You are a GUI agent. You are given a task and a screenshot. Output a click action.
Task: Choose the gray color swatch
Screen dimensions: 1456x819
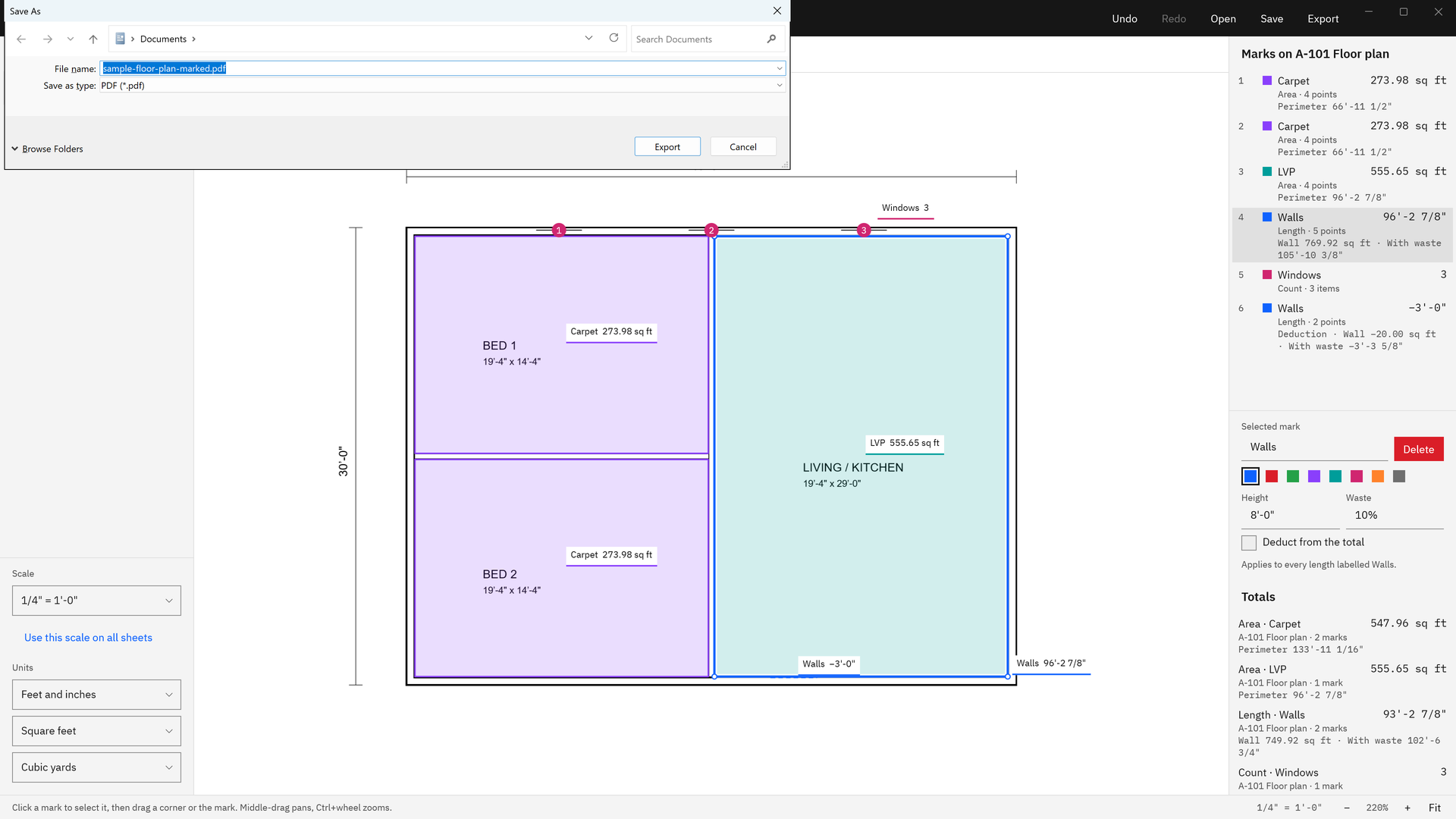point(1399,476)
